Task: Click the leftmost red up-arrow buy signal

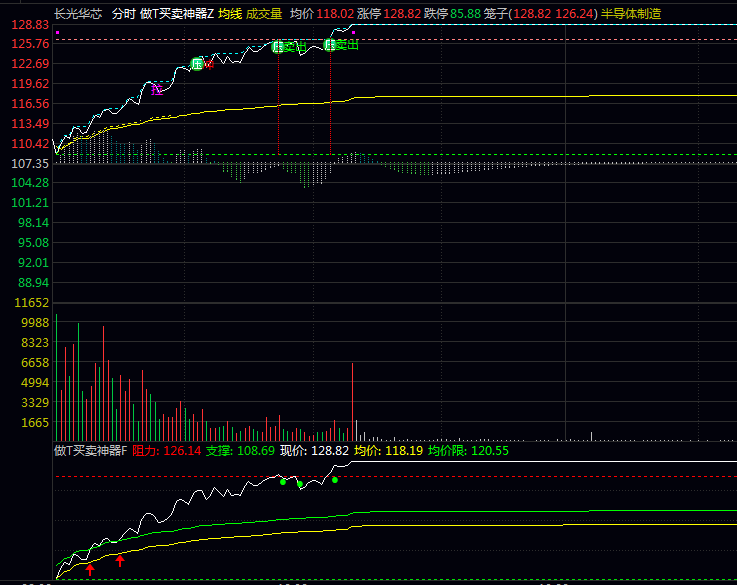Action: coord(90,569)
